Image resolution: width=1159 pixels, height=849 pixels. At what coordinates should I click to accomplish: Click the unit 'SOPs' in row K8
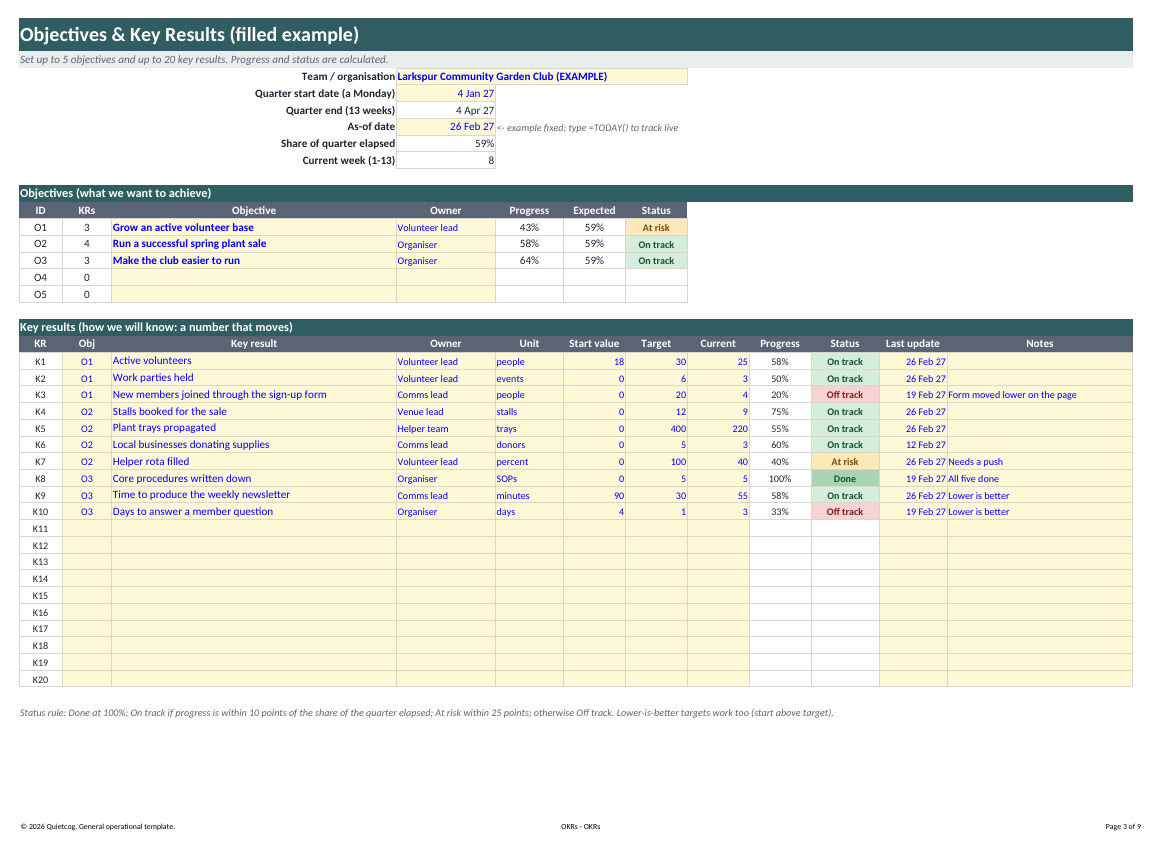tap(529, 479)
